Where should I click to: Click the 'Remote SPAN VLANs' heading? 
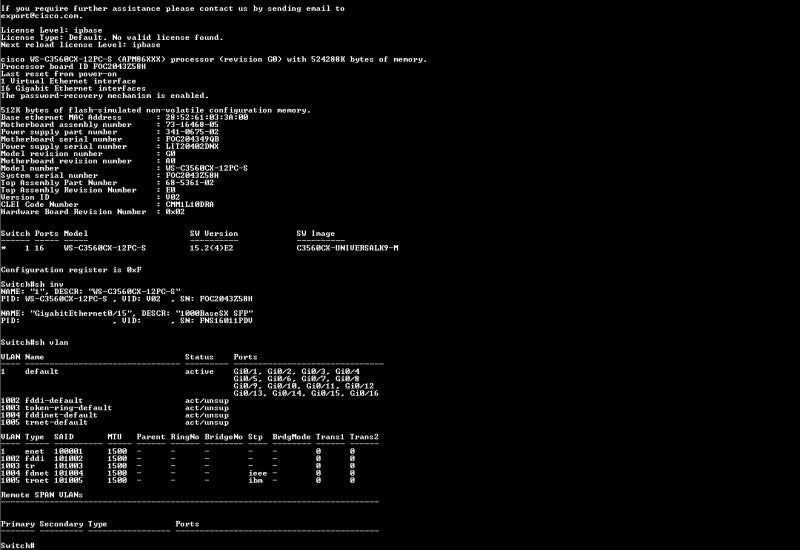[42, 495]
